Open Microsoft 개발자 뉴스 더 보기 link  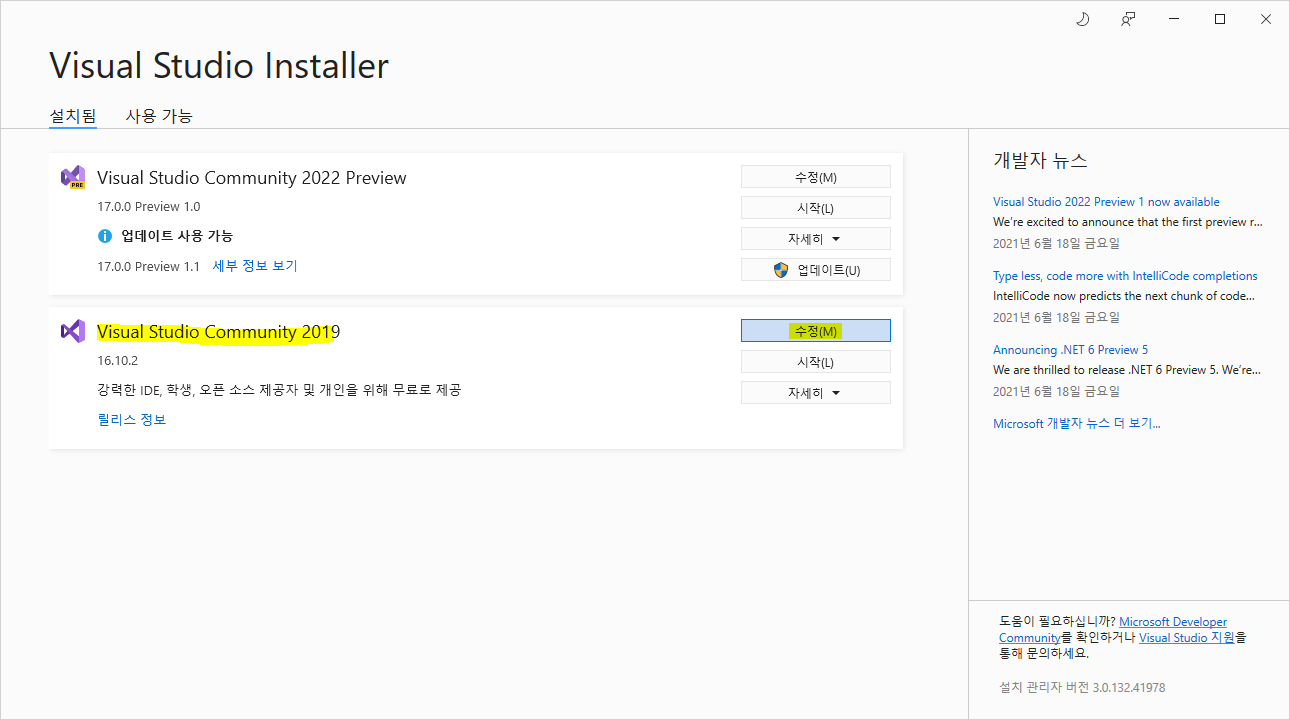[x=1076, y=424]
